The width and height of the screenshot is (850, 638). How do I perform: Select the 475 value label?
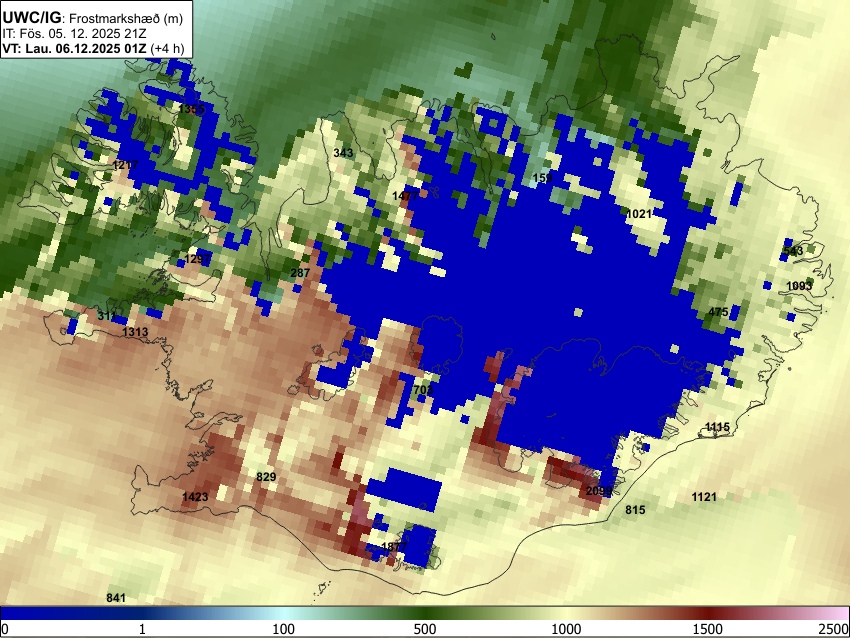click(x=718, y=312)
